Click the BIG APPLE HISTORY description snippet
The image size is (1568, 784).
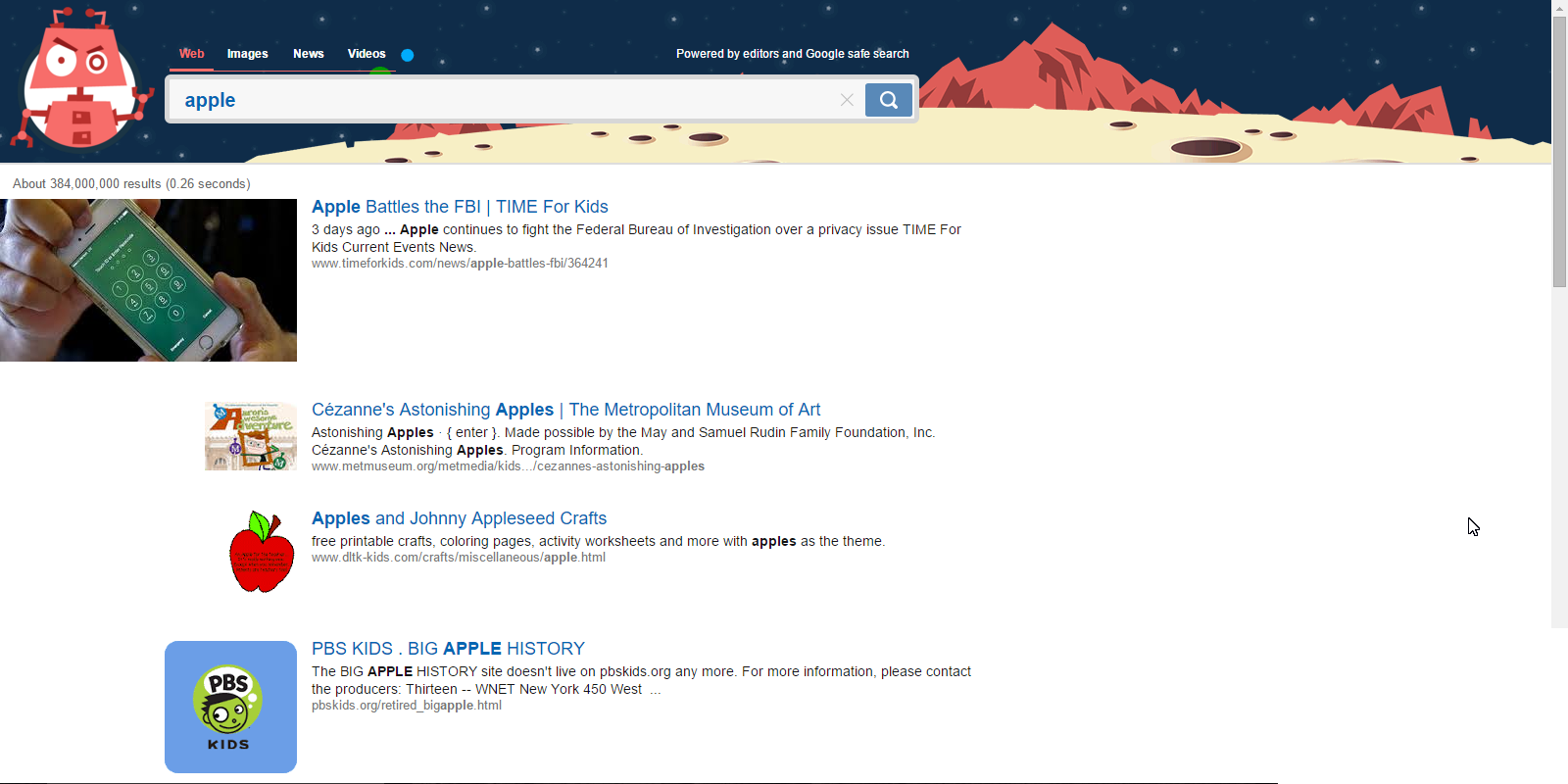[x=641, y=680]
